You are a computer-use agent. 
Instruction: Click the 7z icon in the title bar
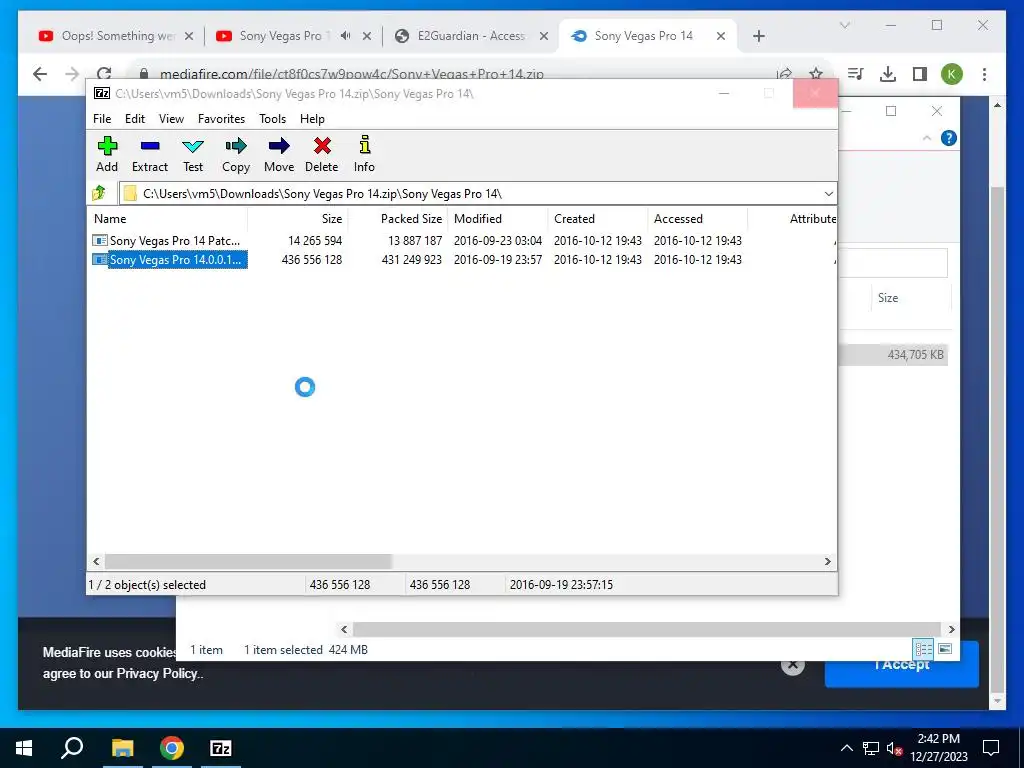point(102,93)
